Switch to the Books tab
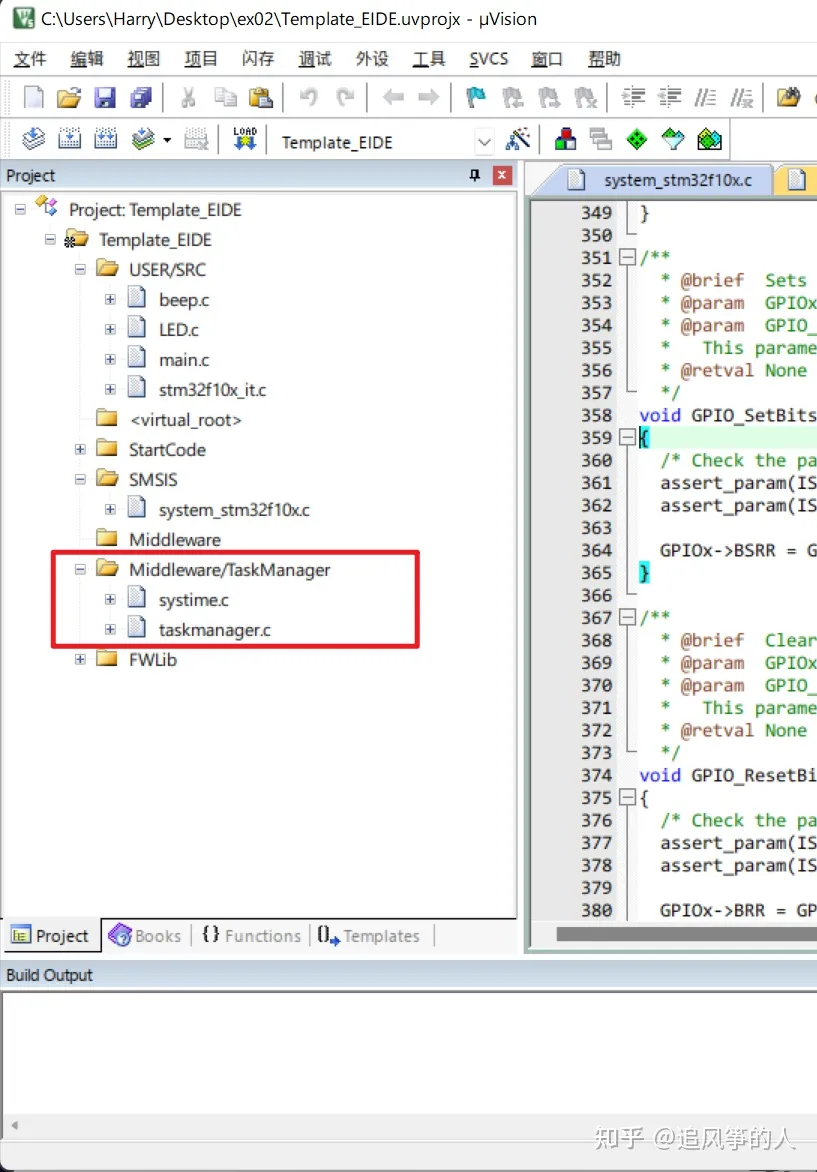The image size is (817, 1172). 146,936
